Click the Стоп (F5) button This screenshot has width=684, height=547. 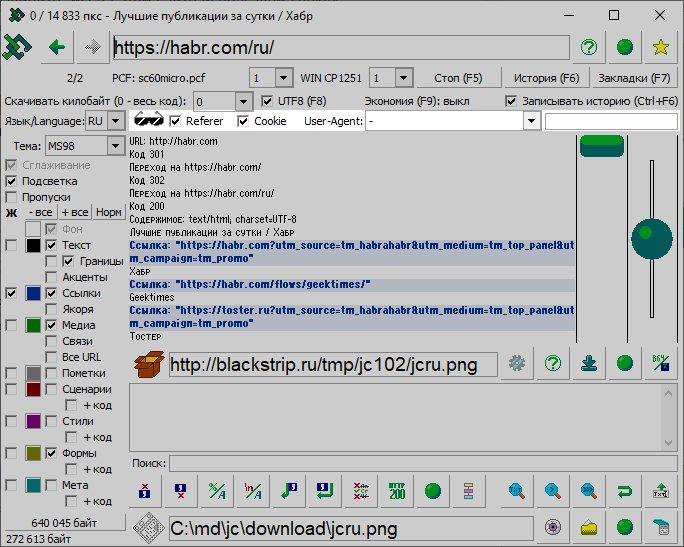(458, 78)
